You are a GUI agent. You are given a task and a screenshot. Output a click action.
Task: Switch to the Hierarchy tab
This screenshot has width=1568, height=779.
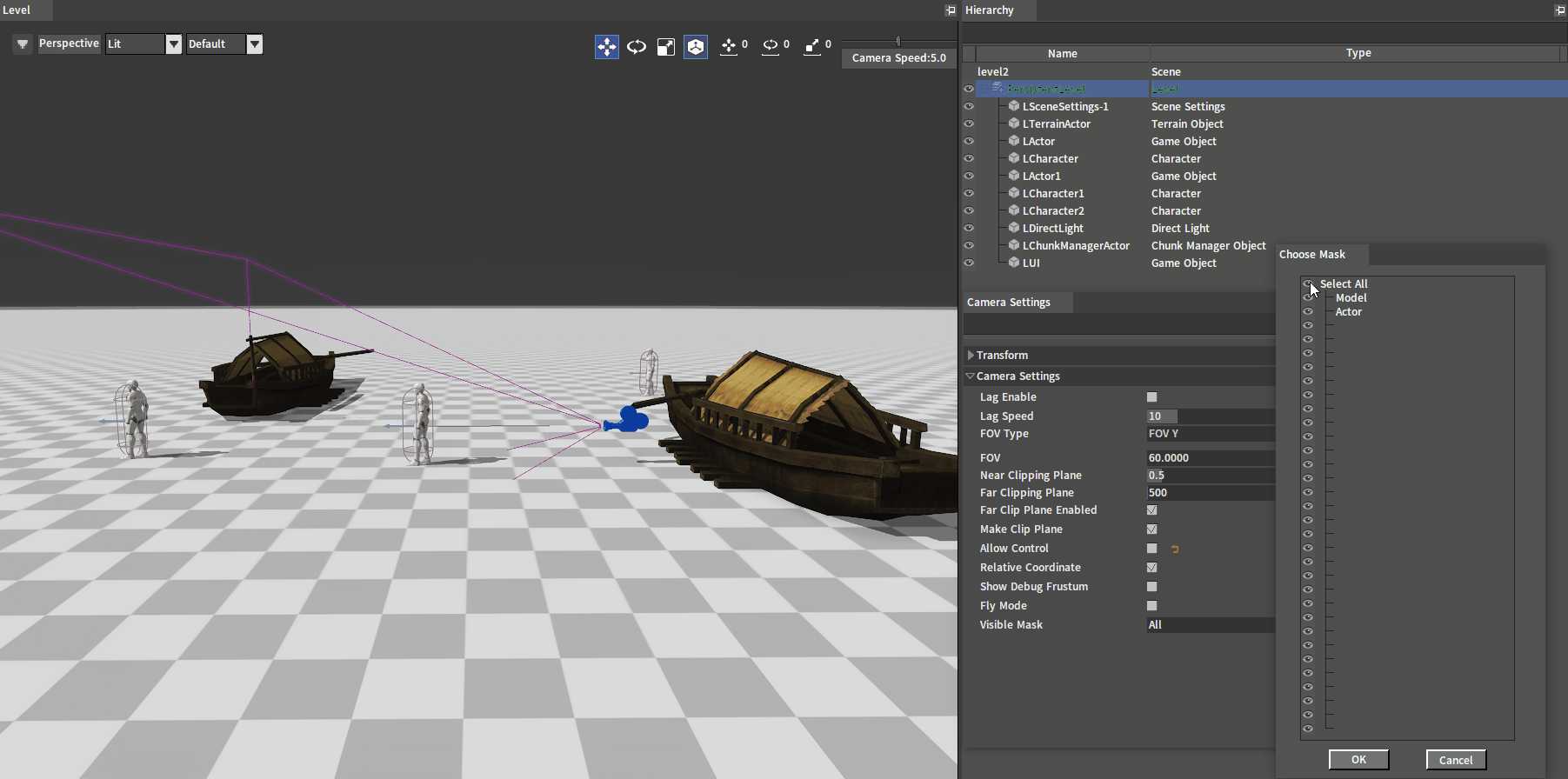click(x=989, y=10)
